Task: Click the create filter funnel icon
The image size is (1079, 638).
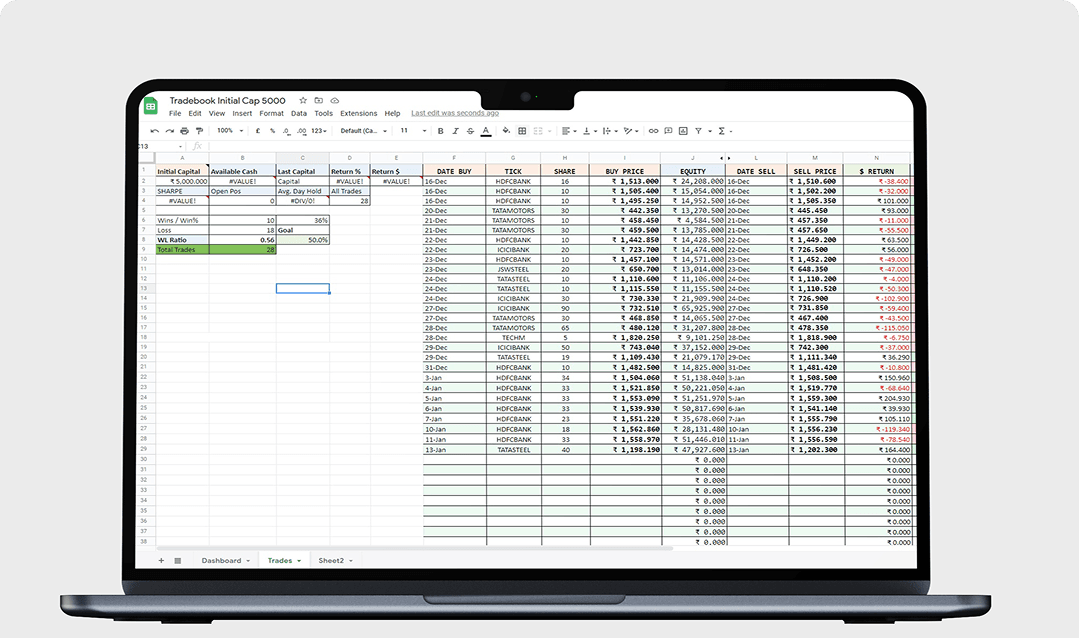Action: click(698, 131)
